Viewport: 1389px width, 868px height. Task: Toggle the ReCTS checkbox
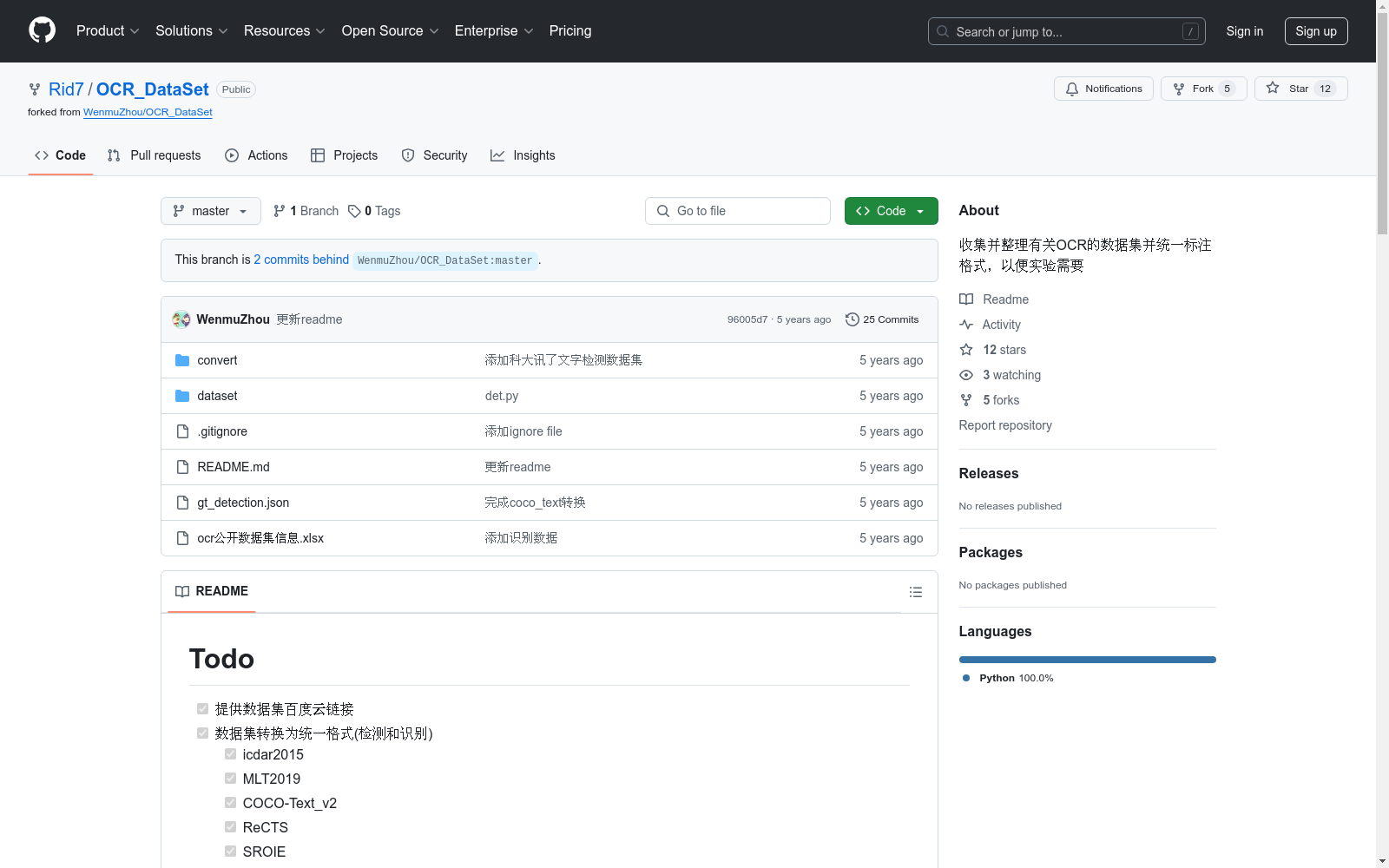click(x=231, y=826)
